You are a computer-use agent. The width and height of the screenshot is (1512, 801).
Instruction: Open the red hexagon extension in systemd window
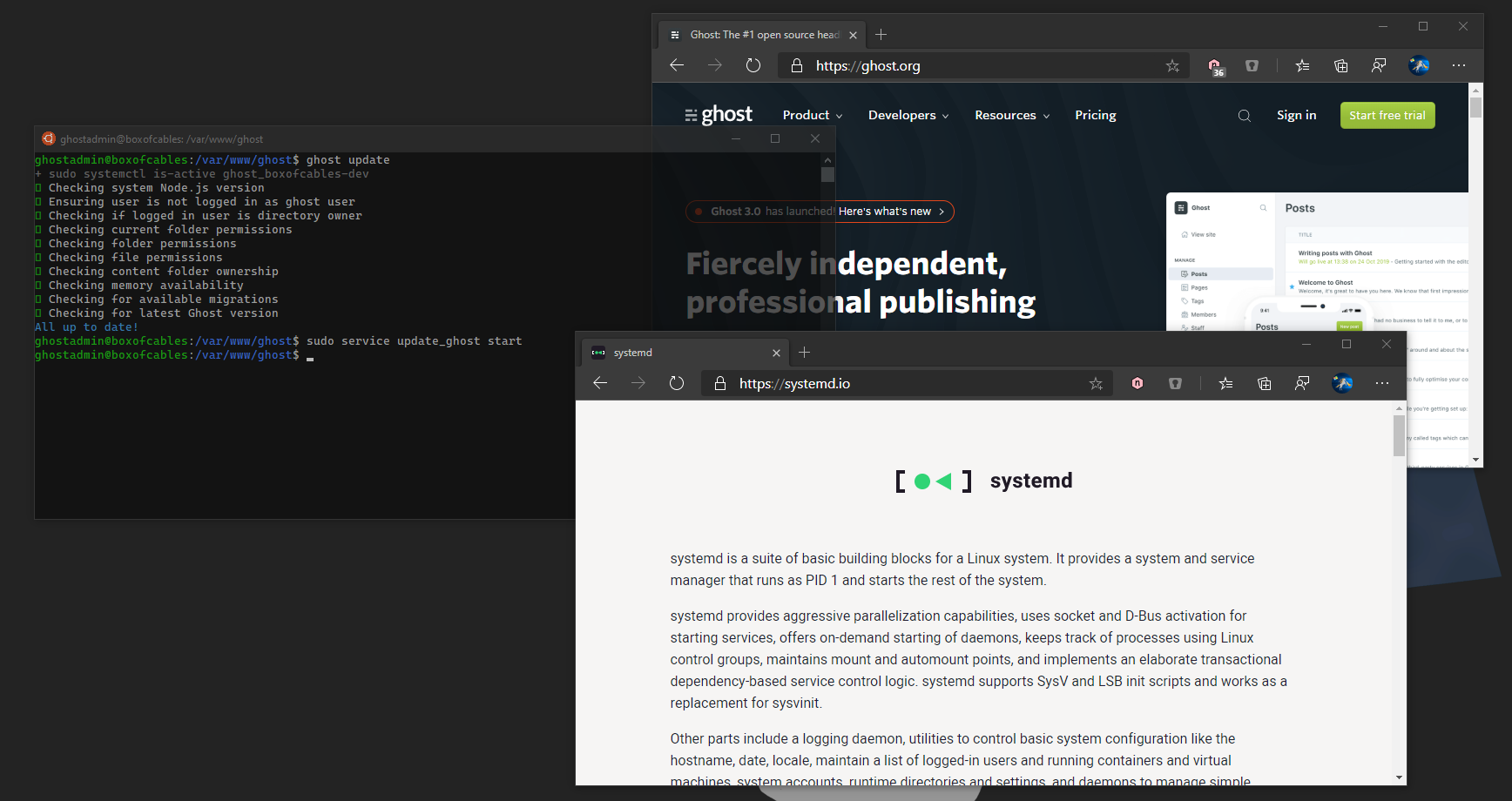click(1137, 383)
